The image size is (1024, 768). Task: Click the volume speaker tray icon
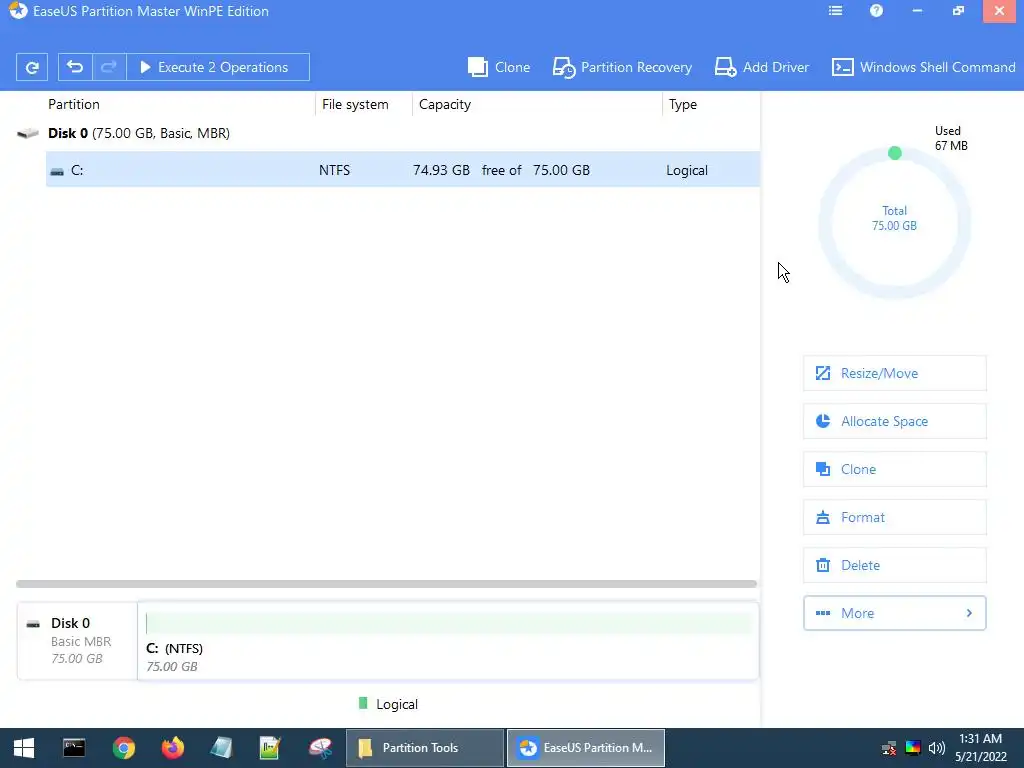(937, 748)
